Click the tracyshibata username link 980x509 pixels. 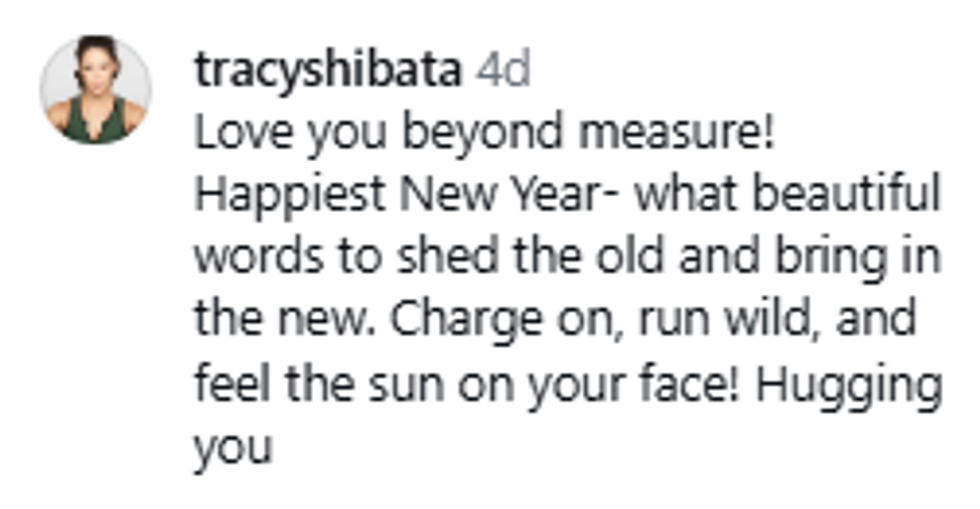tap(328, 70)
